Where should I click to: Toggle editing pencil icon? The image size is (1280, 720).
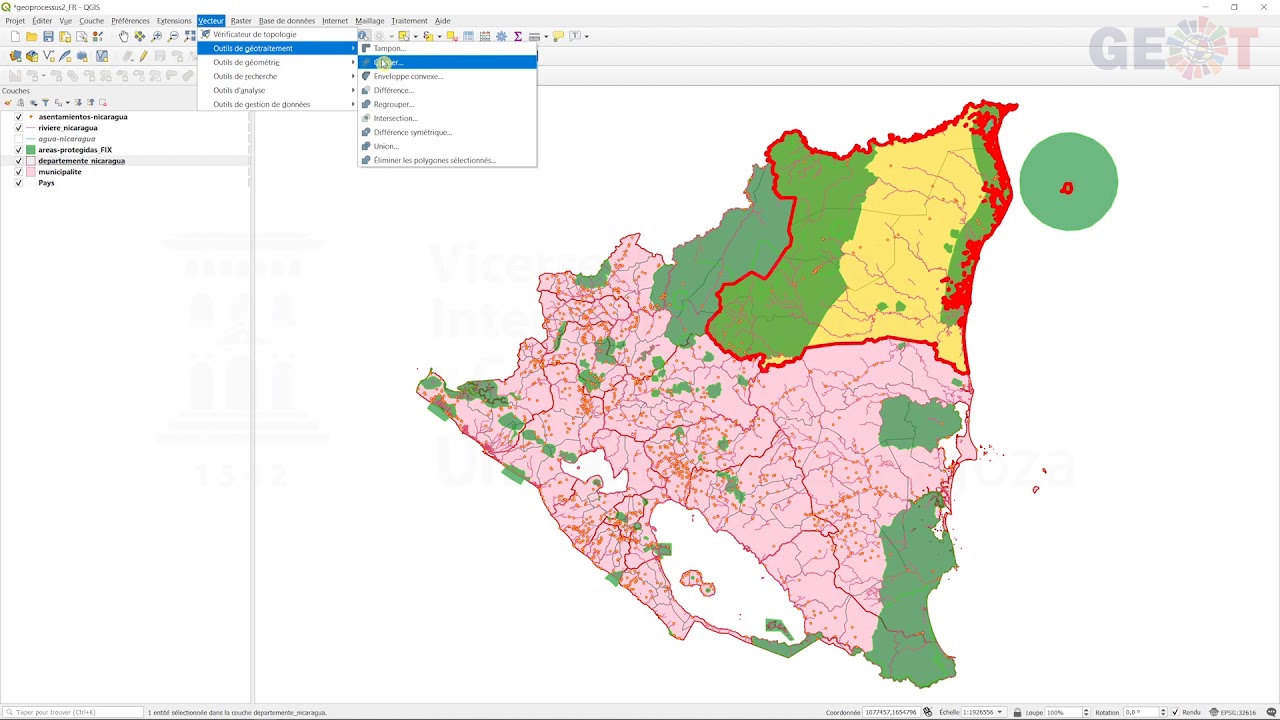pos(144,56)
